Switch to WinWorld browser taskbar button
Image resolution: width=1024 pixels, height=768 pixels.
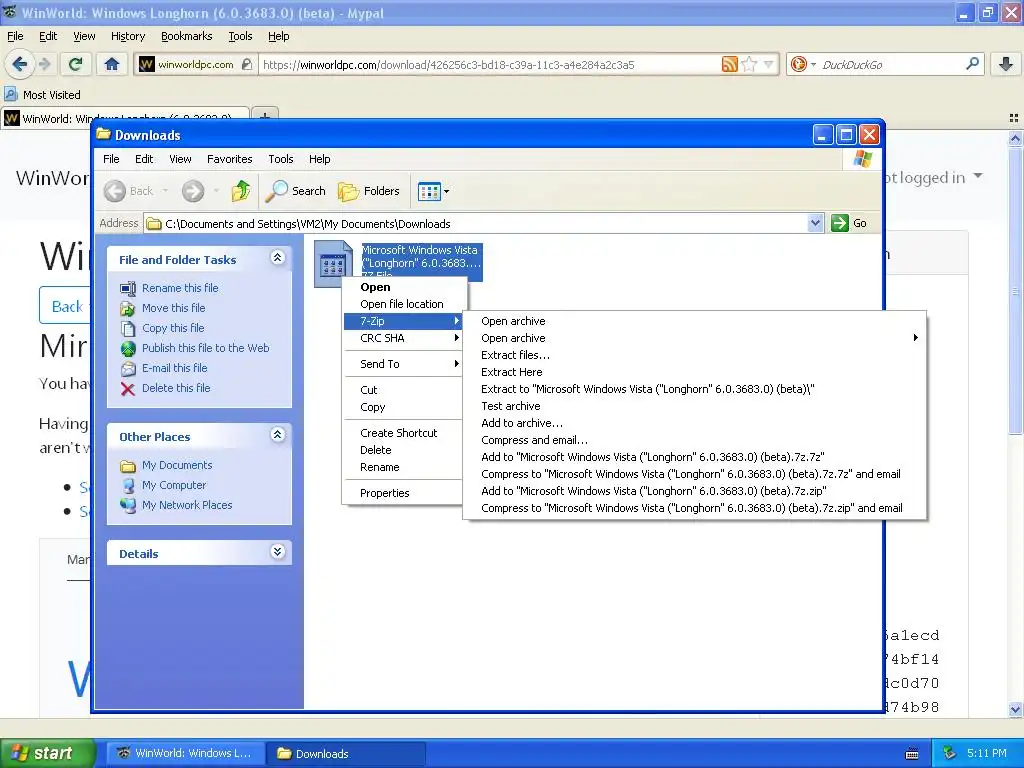pos(185,753)
